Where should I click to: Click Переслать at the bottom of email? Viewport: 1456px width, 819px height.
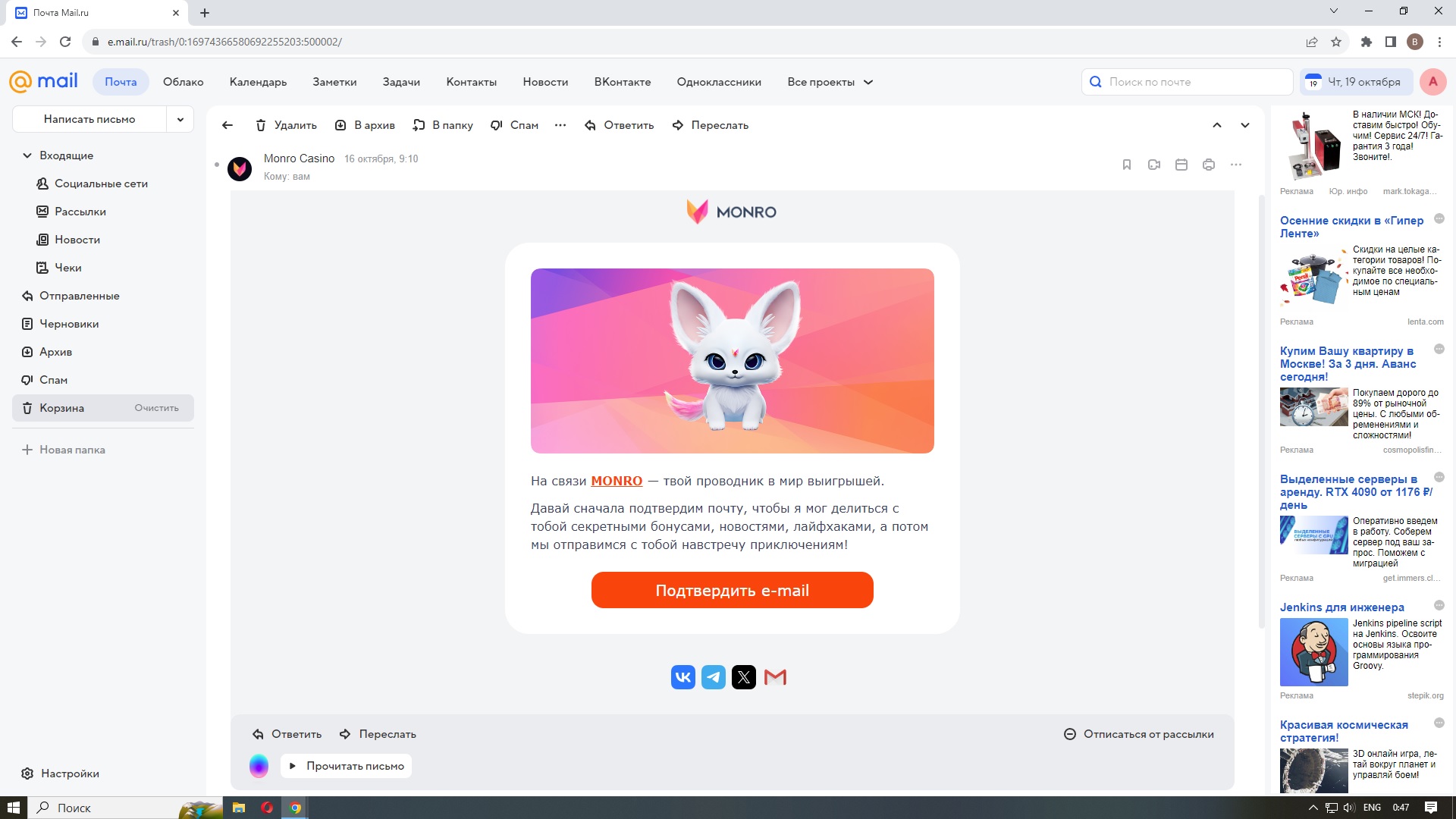378,734
